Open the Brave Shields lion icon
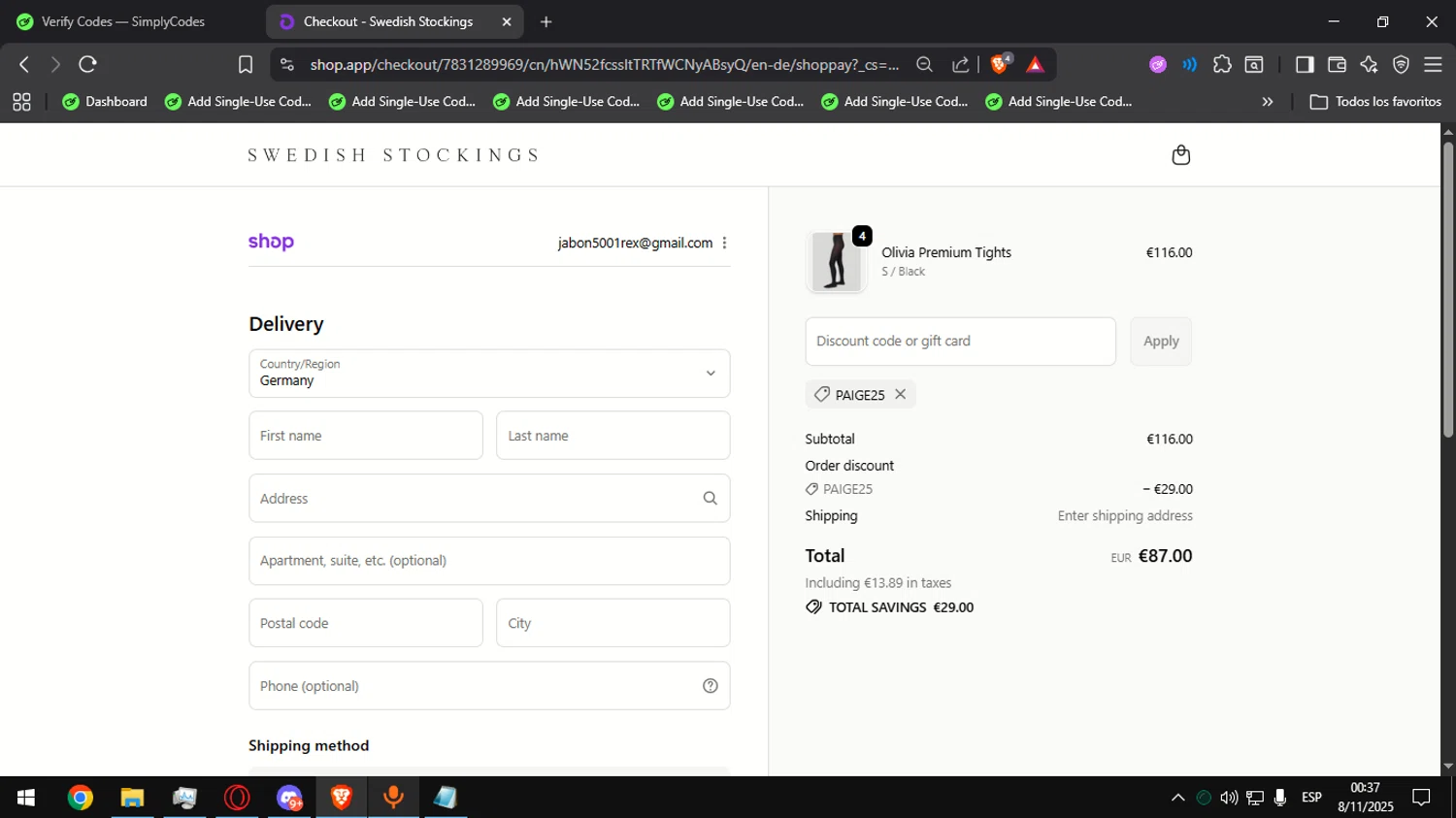This screenshot has width=1456, height=818. 1000,64
